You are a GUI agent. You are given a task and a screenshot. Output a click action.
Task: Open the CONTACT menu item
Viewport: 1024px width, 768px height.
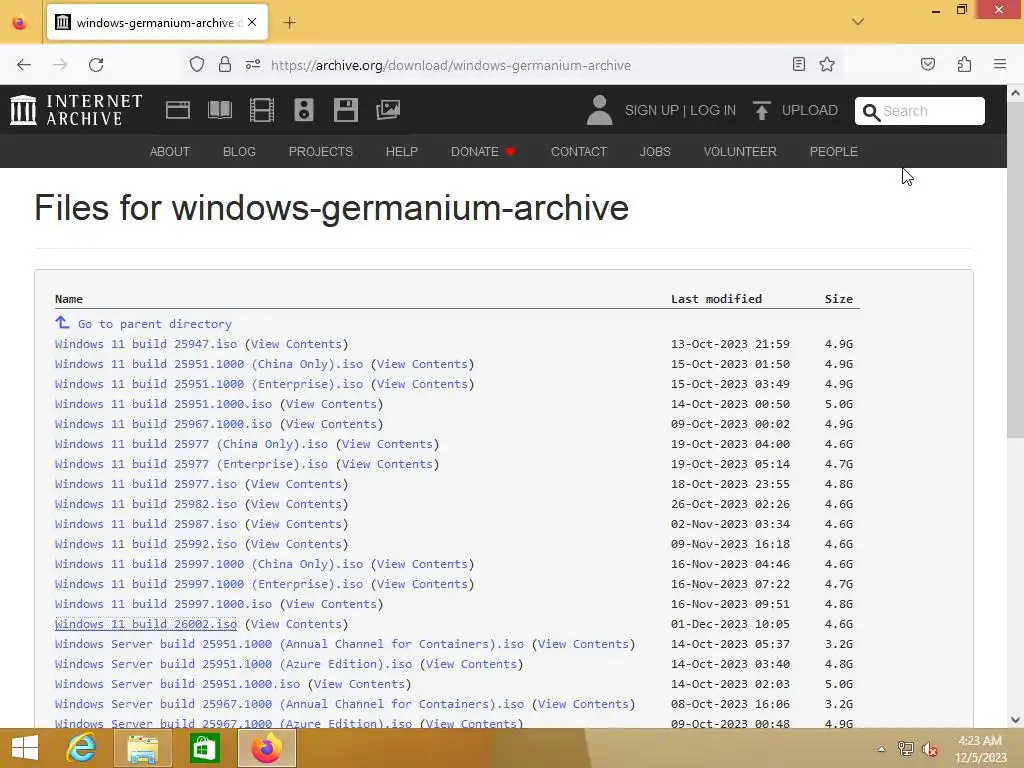point(579,152)
